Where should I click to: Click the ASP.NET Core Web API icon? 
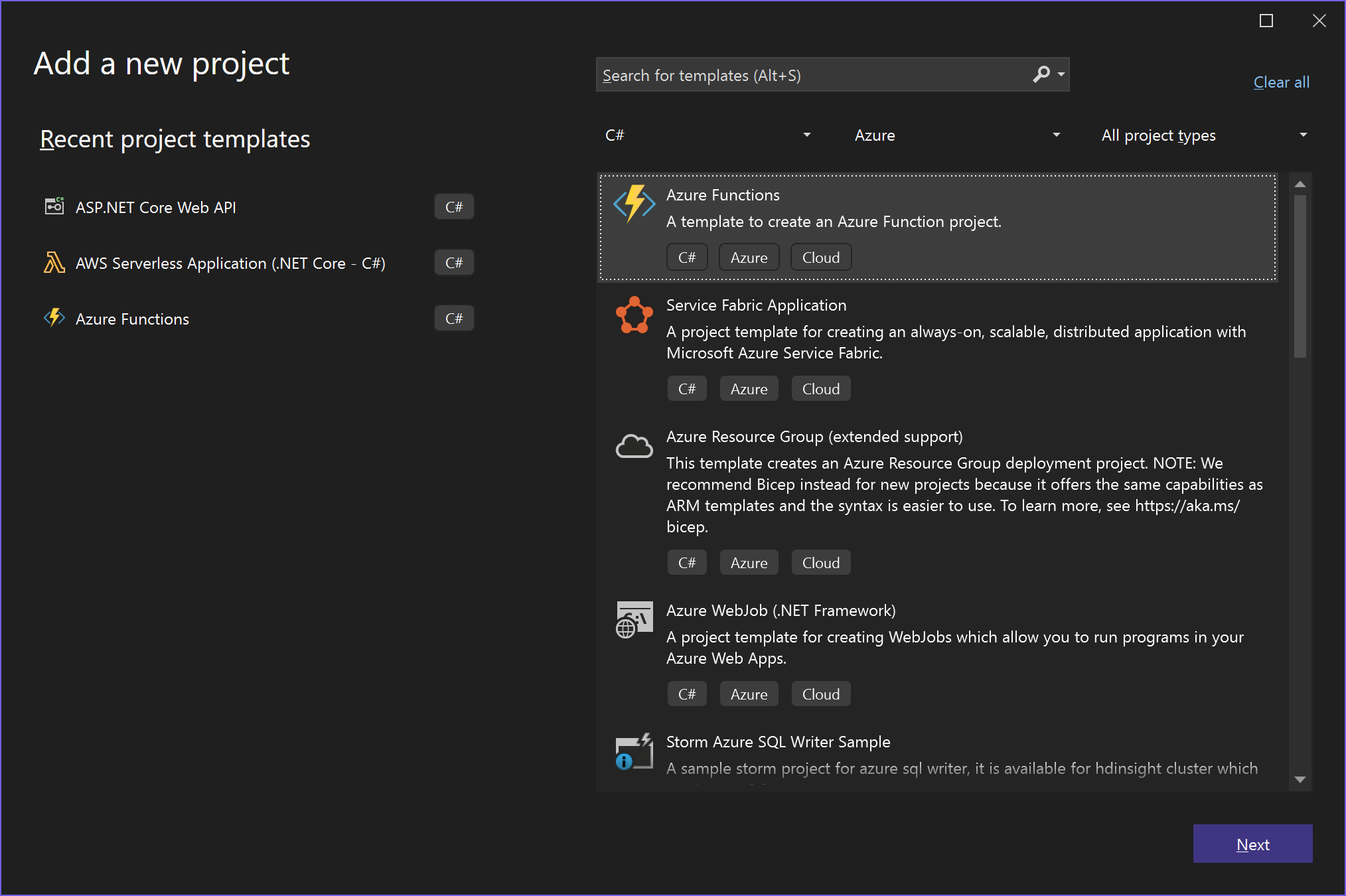click(x=54, y=206)
